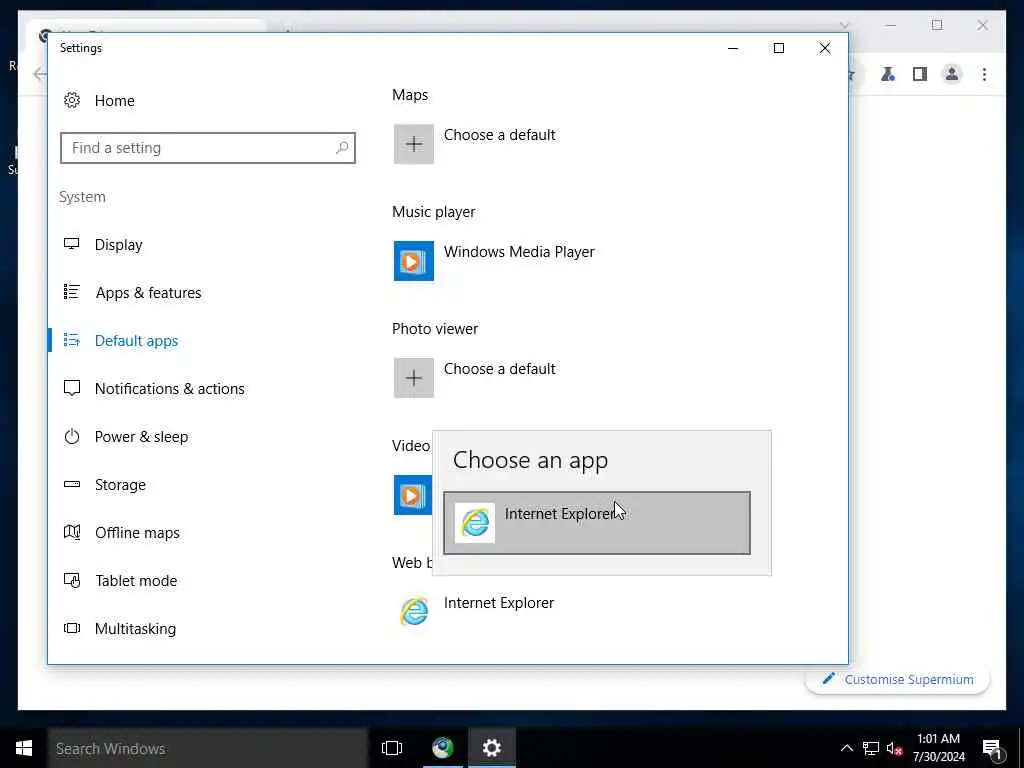Click the Display monitor icon

tap(72, 244)
